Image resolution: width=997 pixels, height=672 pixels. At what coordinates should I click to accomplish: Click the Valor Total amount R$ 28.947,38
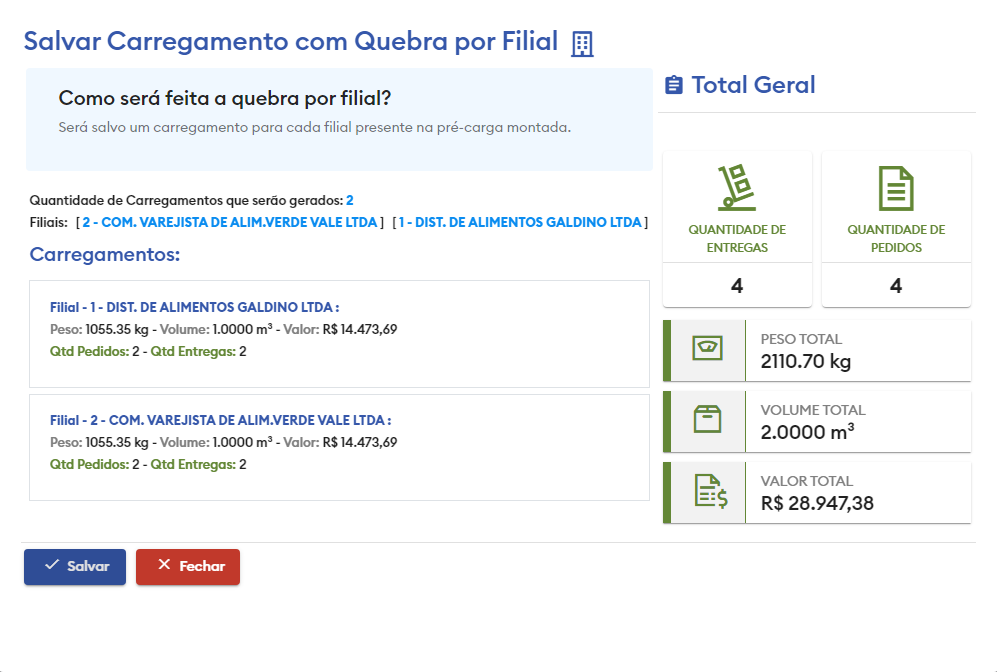tap(817, 504)
